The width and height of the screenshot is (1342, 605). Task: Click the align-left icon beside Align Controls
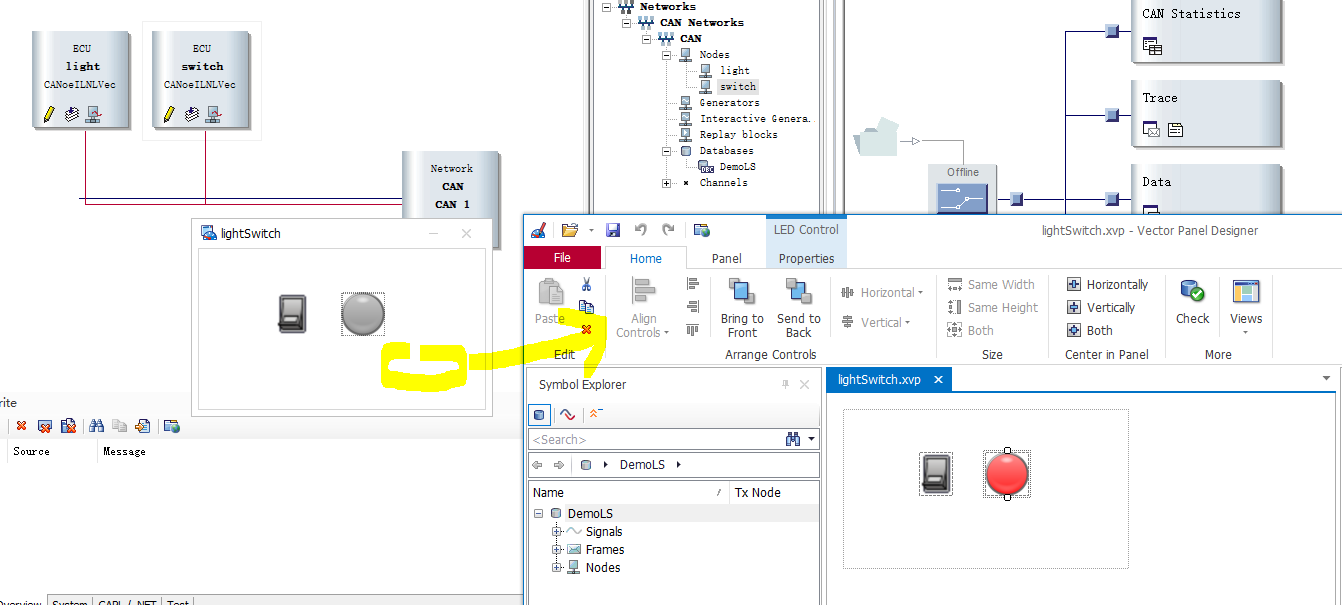click(693, 284)
